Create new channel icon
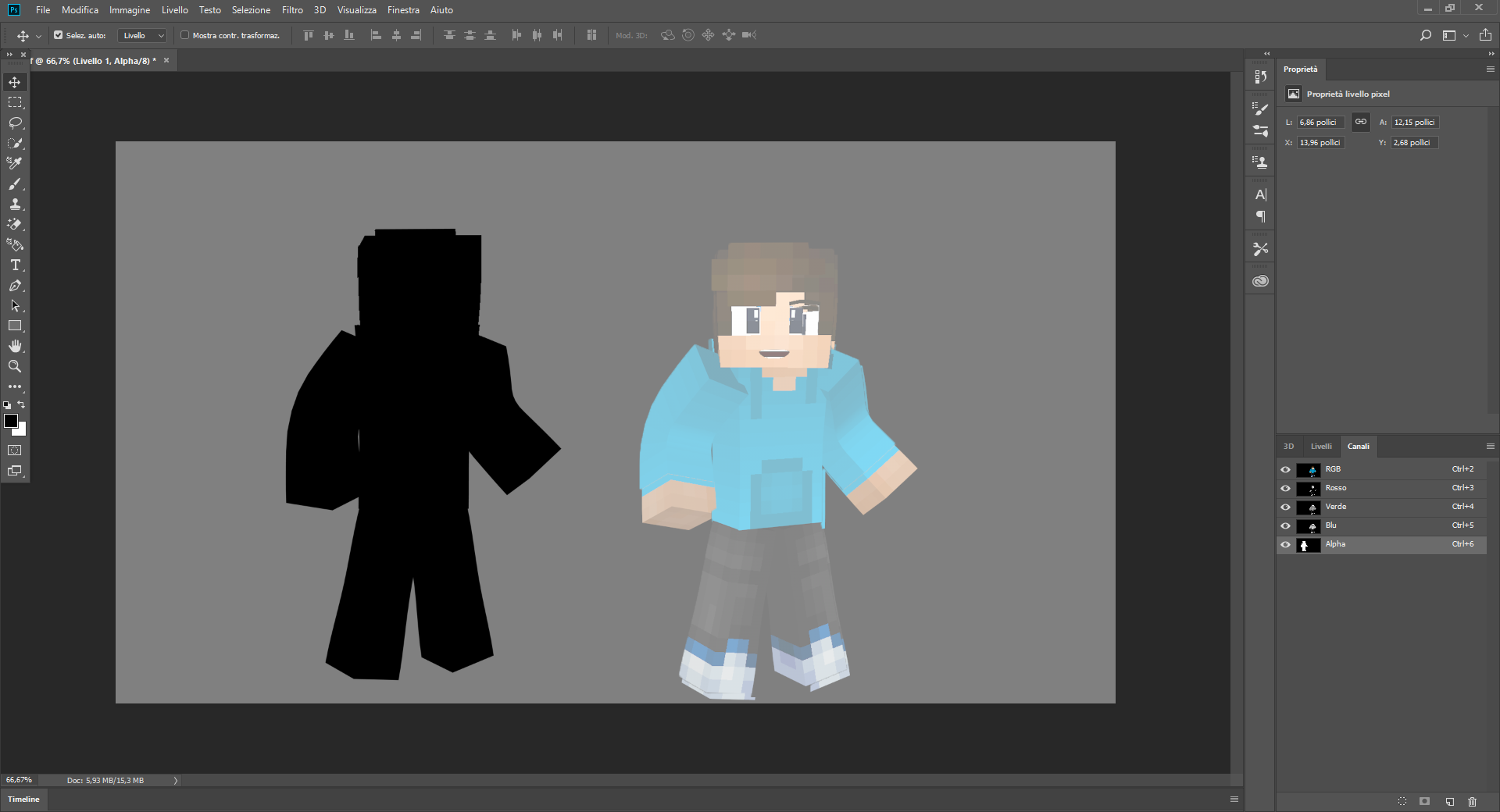The image size is (1500, 812). pyautogui.click(x=1449, y=801)
